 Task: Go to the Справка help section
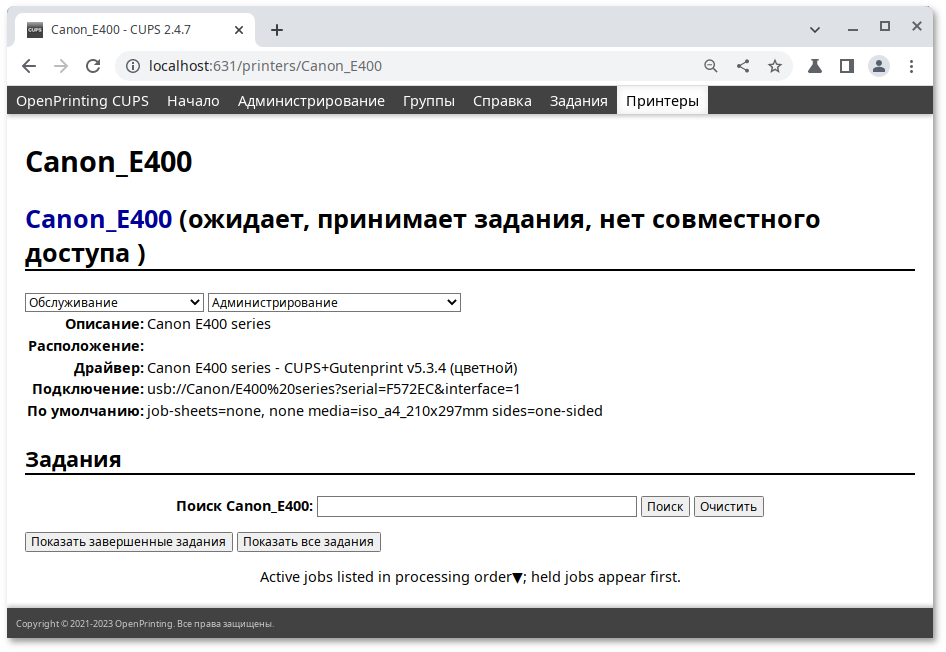coord(502,100)
